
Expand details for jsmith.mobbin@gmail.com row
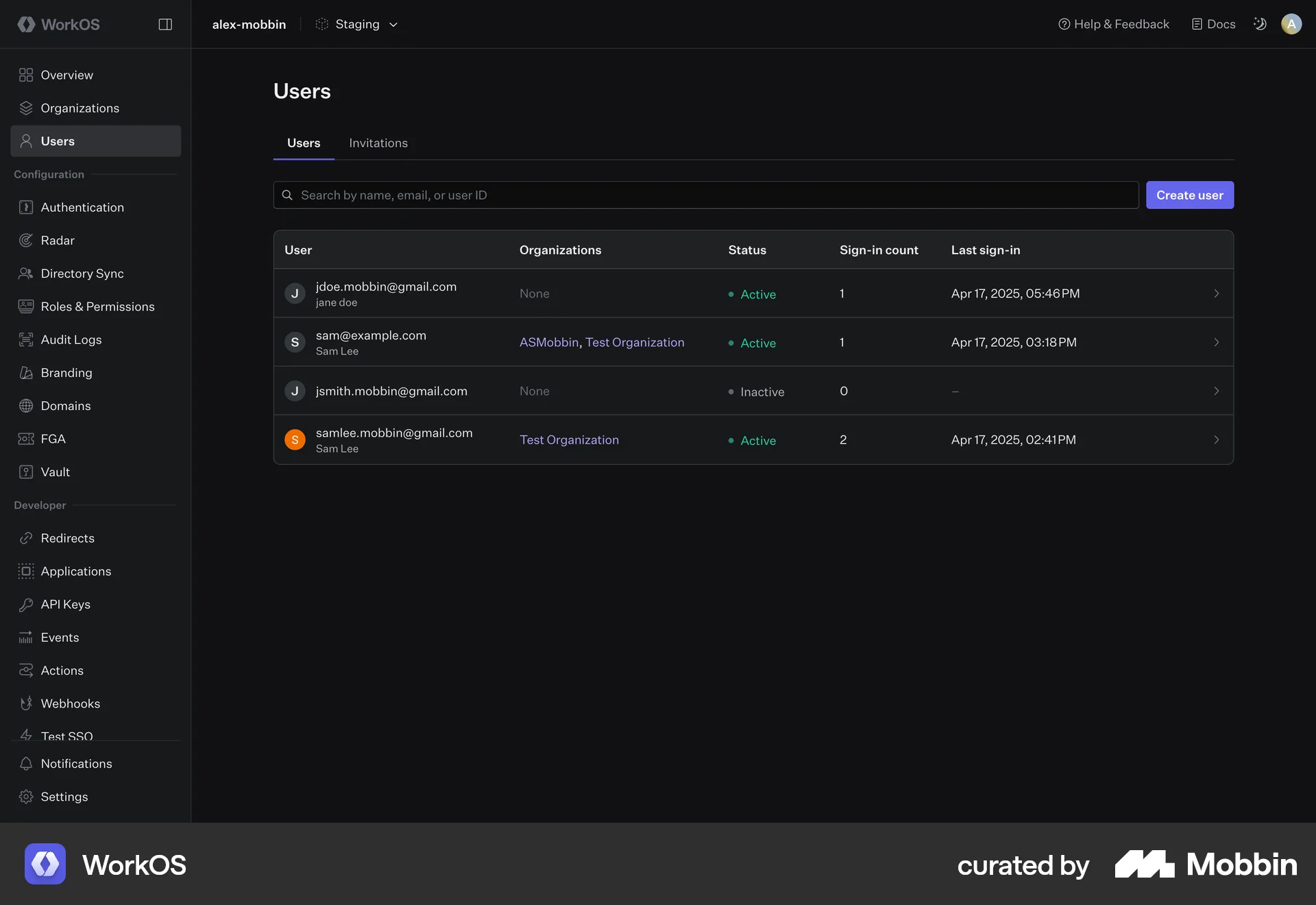1217,391
